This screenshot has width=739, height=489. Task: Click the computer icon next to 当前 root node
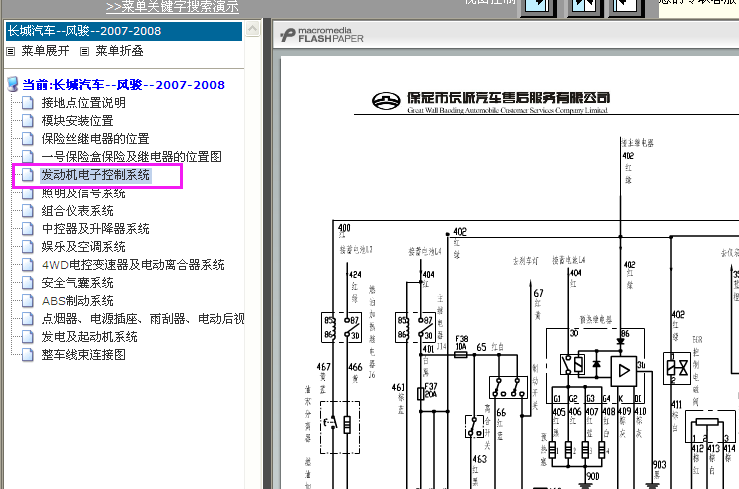click(13, 85)
